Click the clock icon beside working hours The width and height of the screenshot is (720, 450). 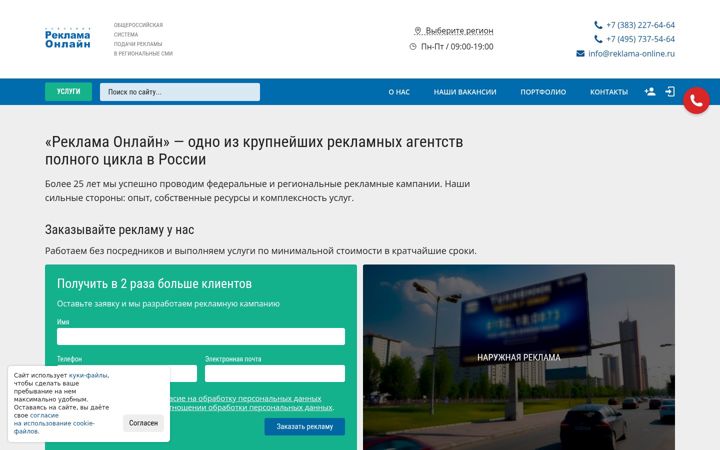tap(413, 46)
